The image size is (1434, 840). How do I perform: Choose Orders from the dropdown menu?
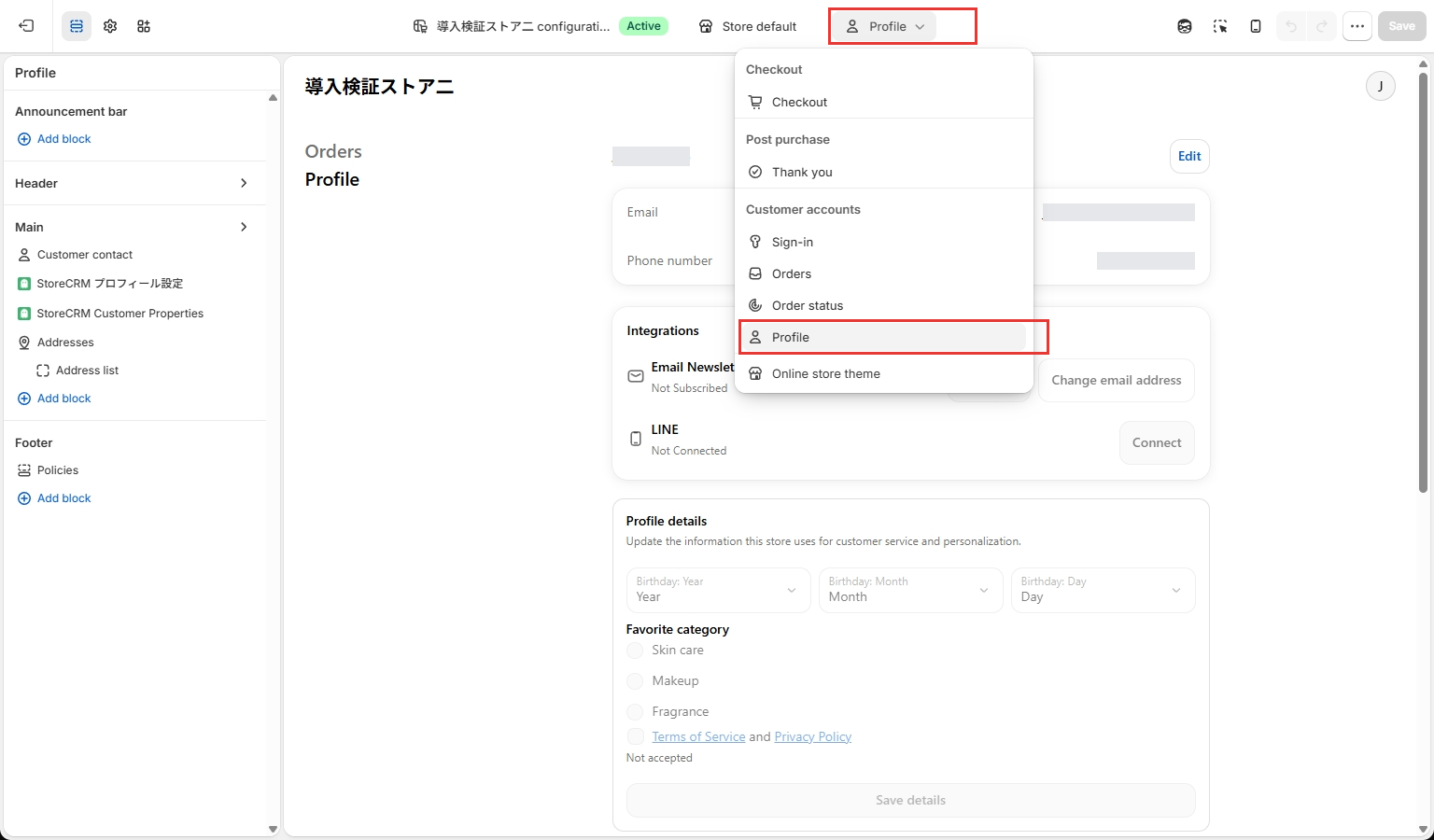[x=883, y=273]
